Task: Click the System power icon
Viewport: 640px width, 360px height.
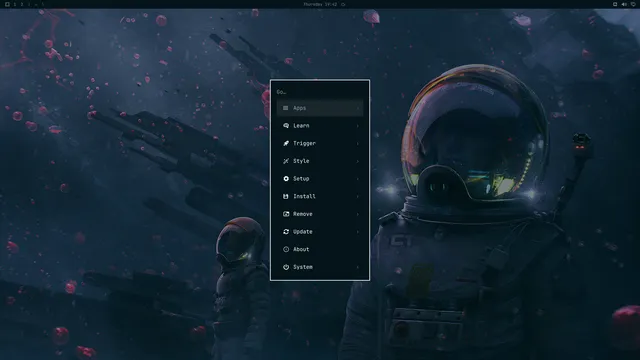Action: click(286, 267)
